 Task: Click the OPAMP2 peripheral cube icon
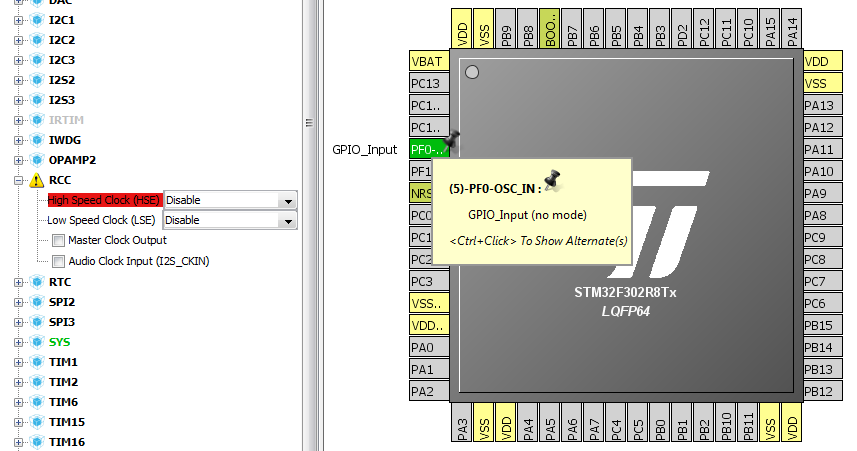coord(37,160)
